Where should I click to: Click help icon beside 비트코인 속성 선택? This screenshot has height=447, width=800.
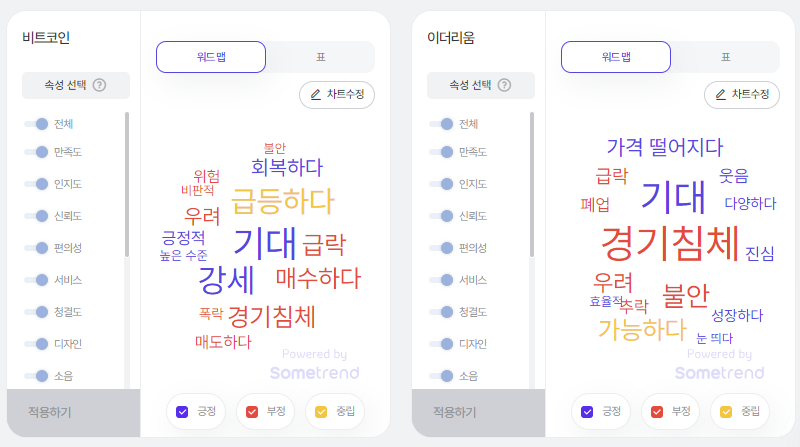pyautogui.click(x=99, y=85)
